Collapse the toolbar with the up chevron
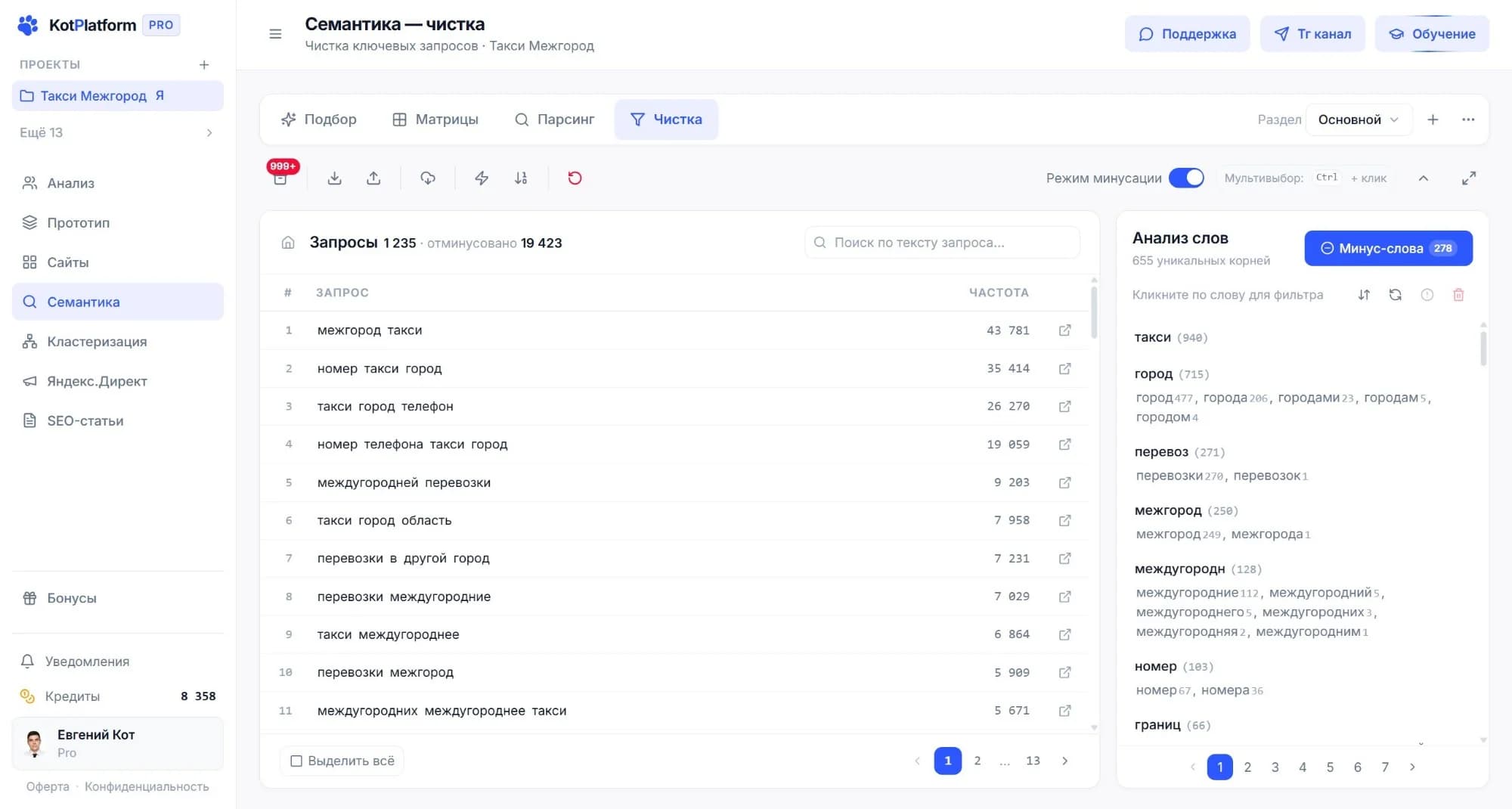Image resolution: width=1512 pixels, height=809 pixels. (x=1424, y=178)
